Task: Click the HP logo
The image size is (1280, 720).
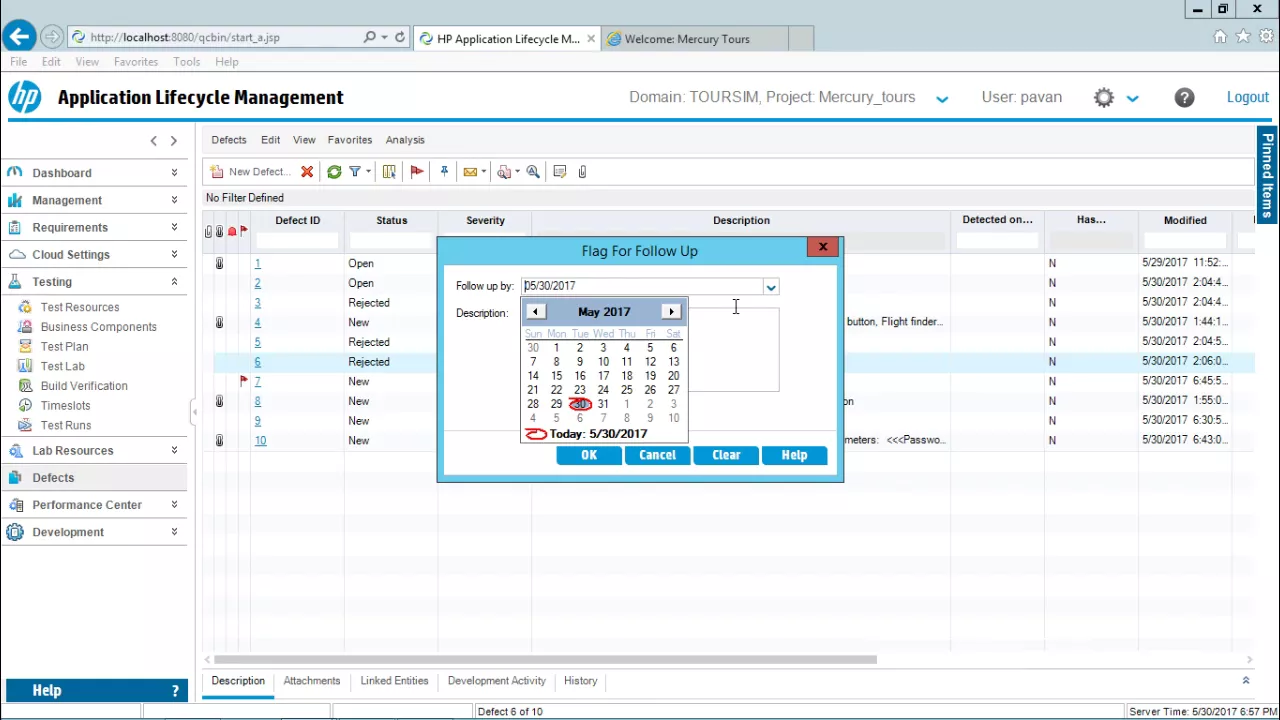Action: pos(24,97)
